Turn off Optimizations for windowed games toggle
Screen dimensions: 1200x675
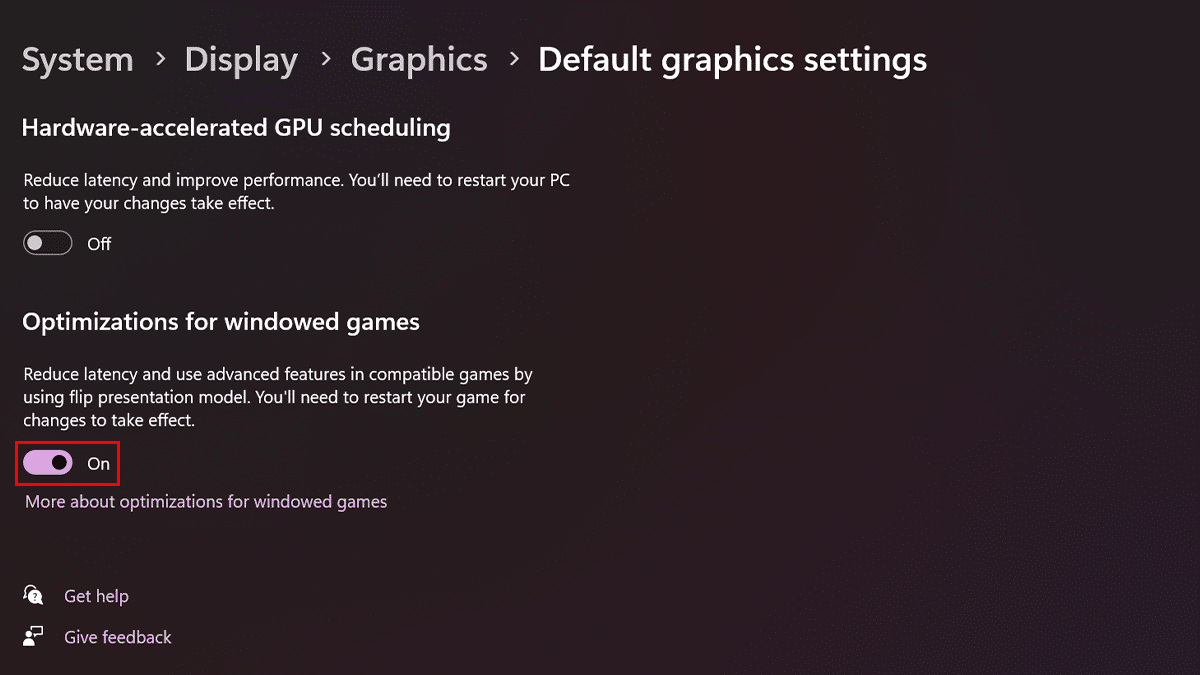pyautogui.click(x=48, y=463)
